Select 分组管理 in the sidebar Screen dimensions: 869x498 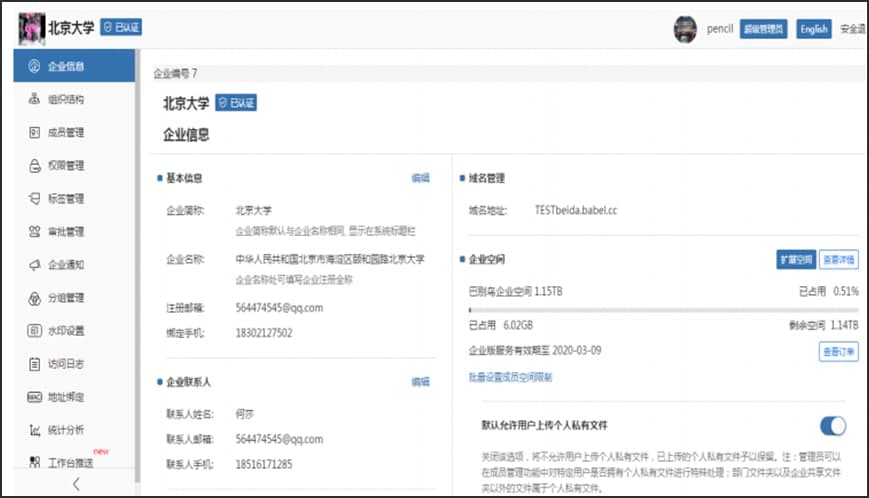click(x=66, y=298)
